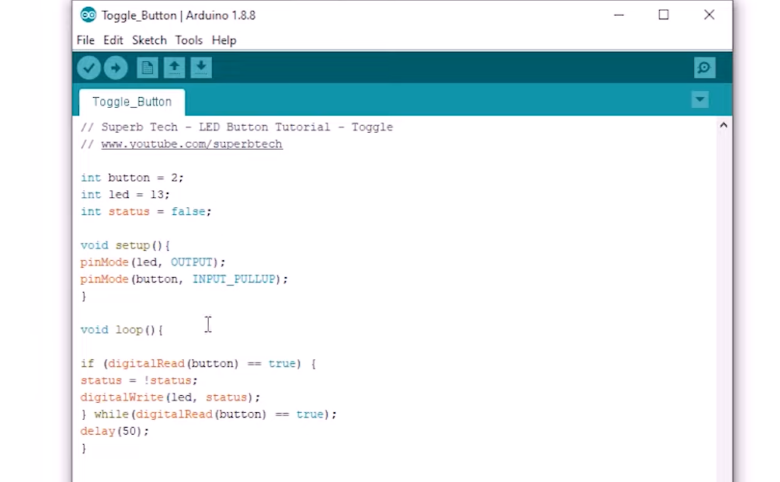
Task: Create a new sketch via toolbar icon
Action: 147,68
